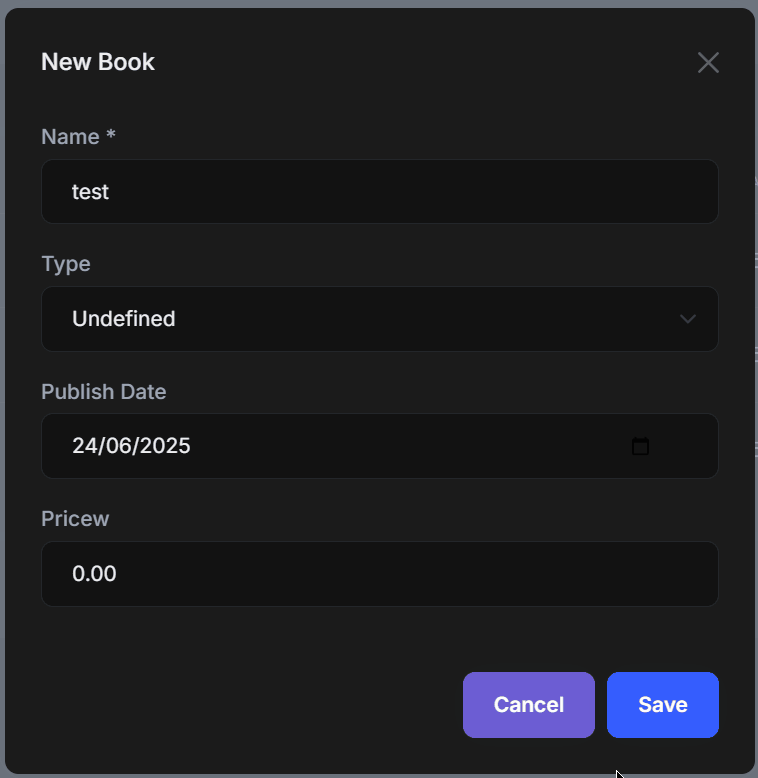
Task: Click the 'Publish Date' field label
Action: 104,392
